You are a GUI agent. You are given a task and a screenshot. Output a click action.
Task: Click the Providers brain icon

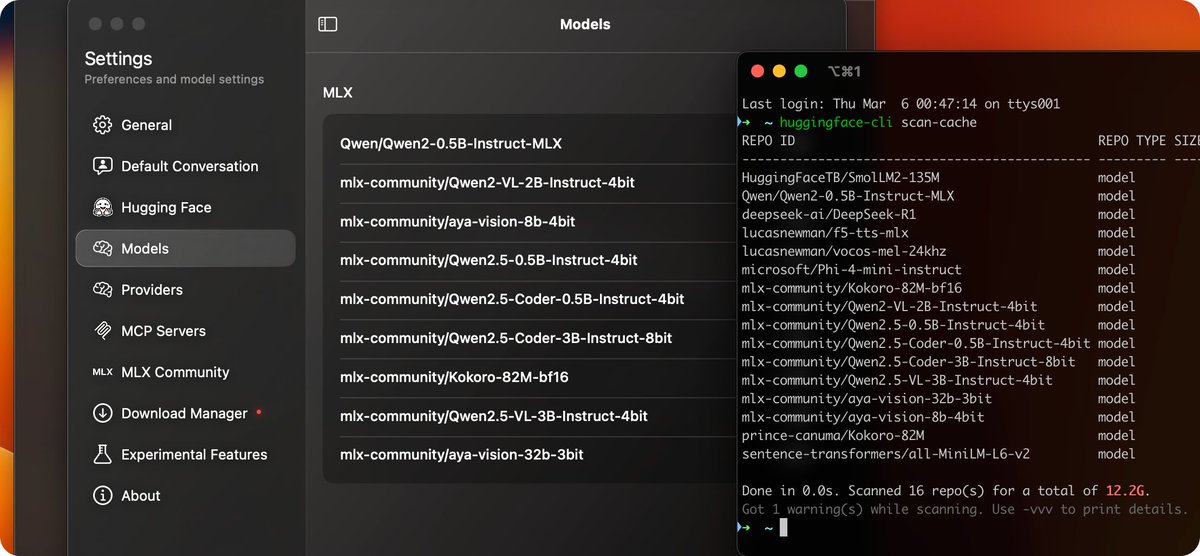click(x=102, y=289)
